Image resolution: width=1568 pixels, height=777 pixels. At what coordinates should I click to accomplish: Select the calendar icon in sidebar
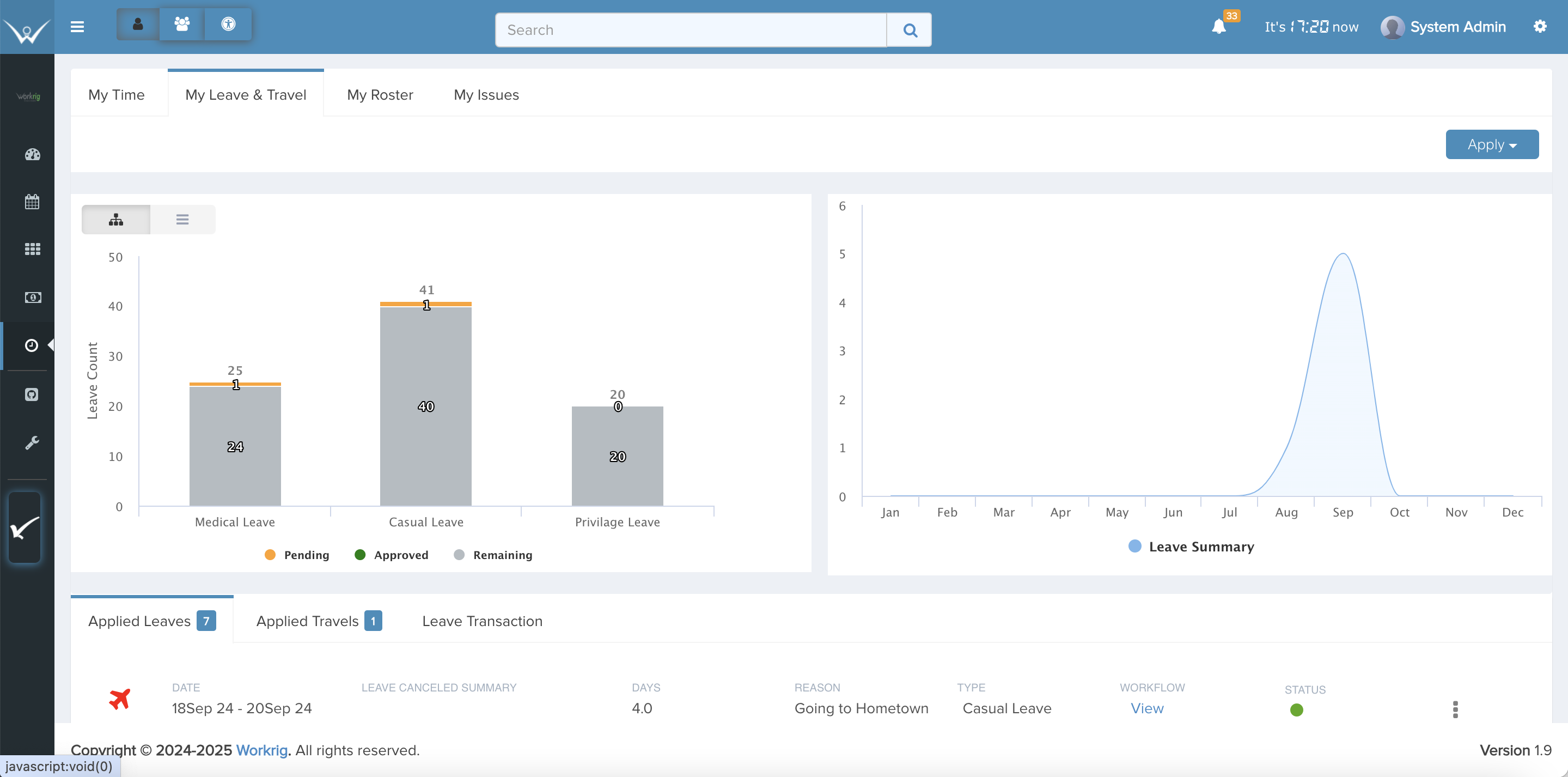pos(32,201)
